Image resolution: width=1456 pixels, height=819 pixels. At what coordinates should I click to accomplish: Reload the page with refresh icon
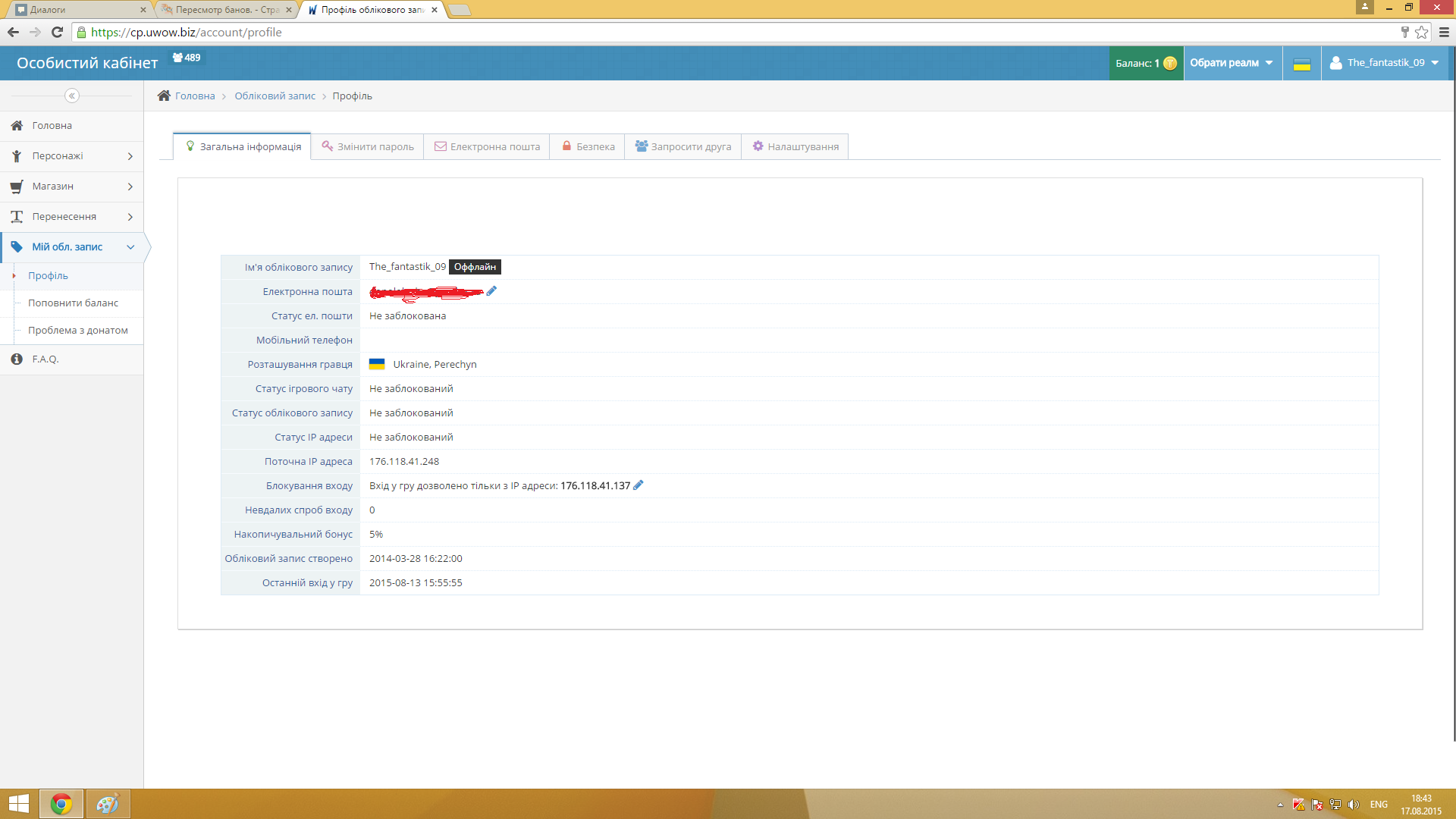coord(57,32)
